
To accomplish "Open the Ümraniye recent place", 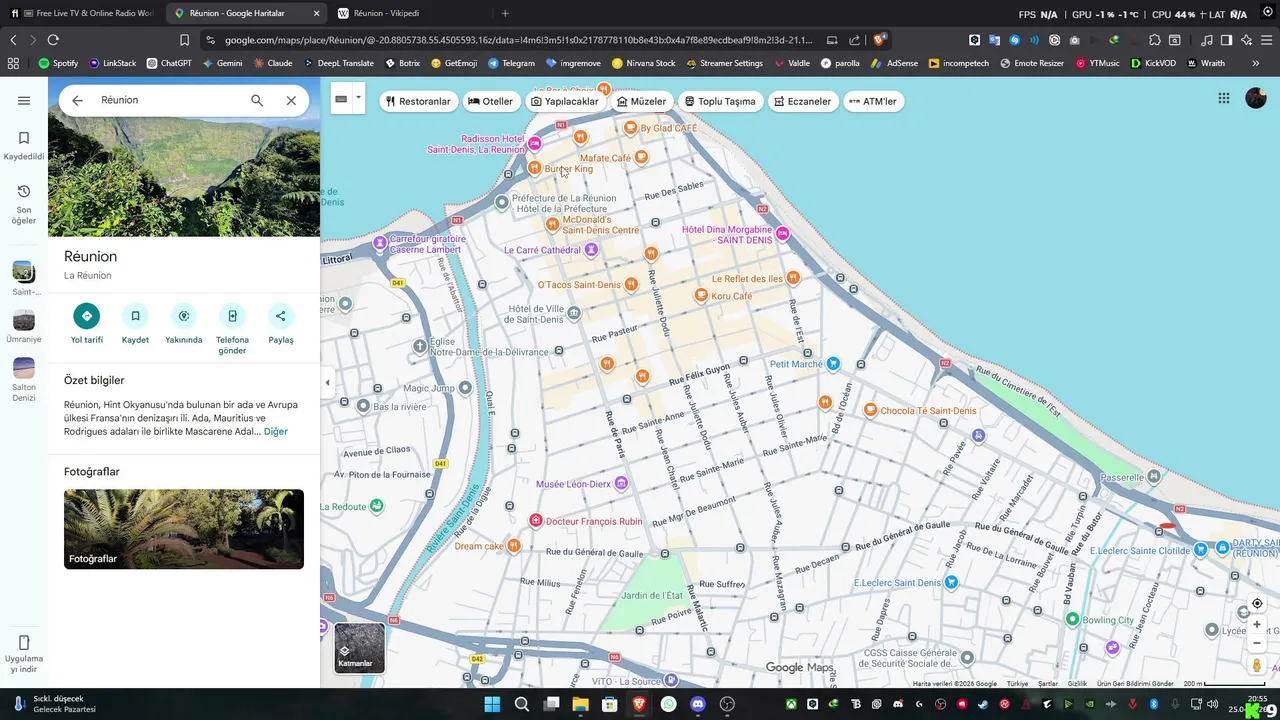I will coord(24,326).
